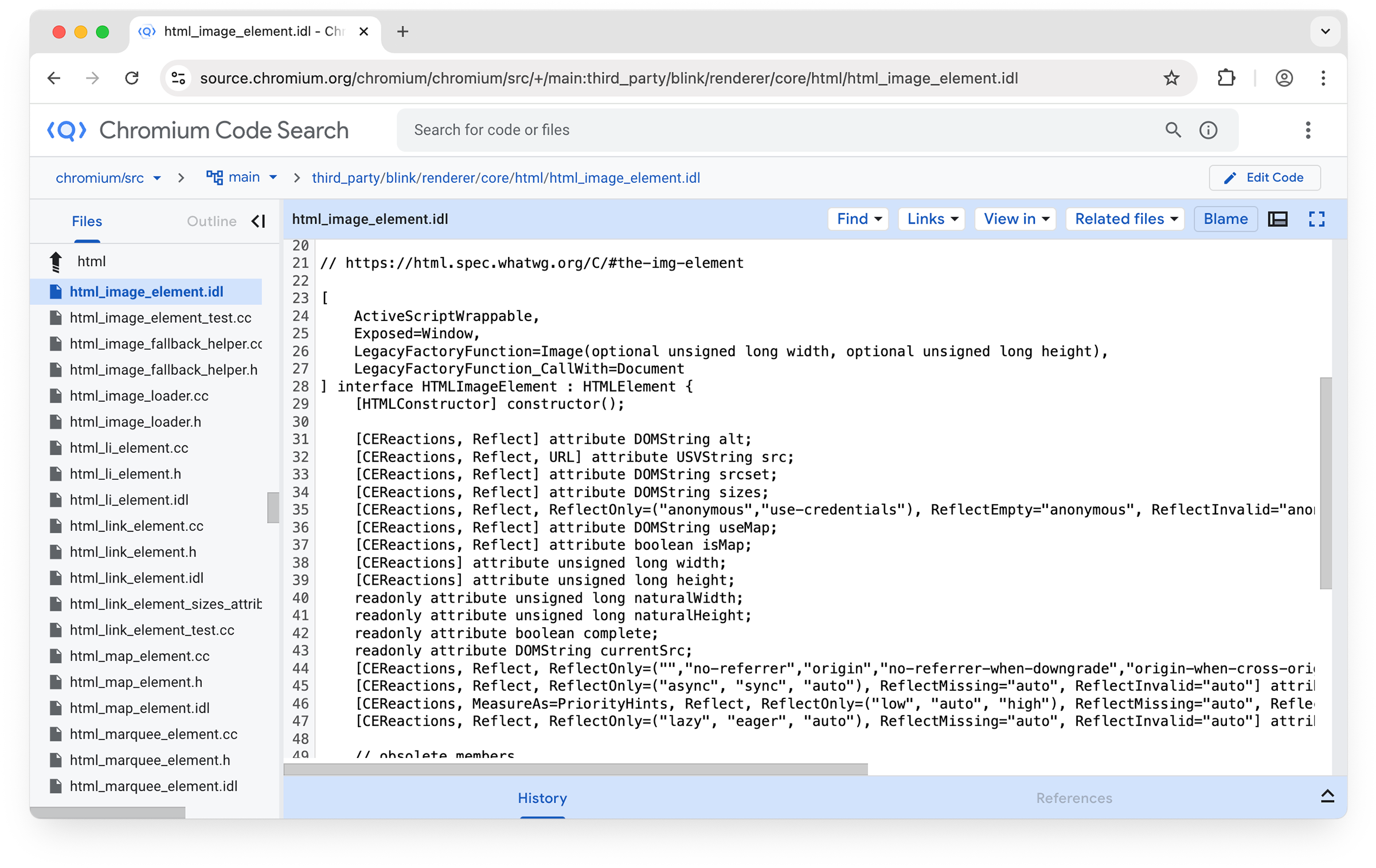
Task: Click the Edit Code button
Action: pyautogui.click(x=1264, y=178)
